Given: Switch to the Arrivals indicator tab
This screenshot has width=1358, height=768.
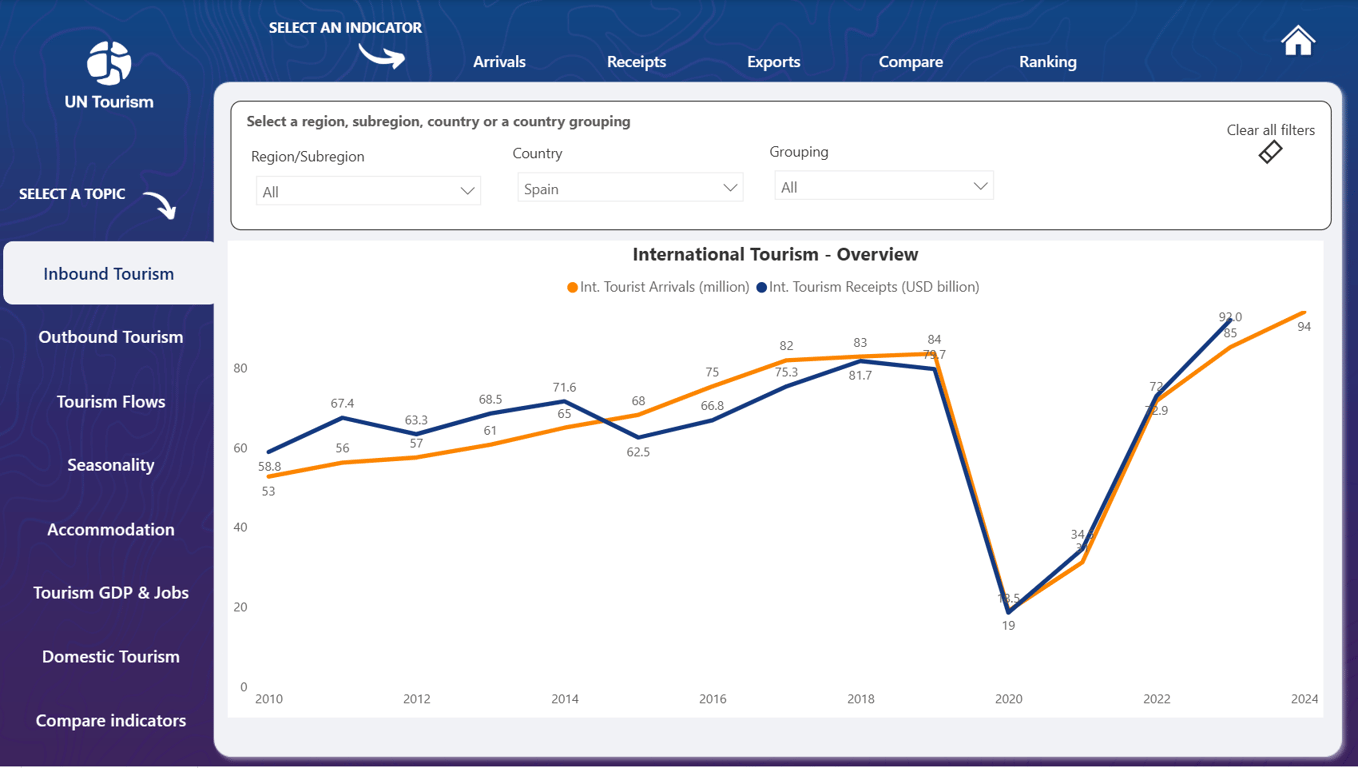Looking at the screenshot, I should 499,62.
